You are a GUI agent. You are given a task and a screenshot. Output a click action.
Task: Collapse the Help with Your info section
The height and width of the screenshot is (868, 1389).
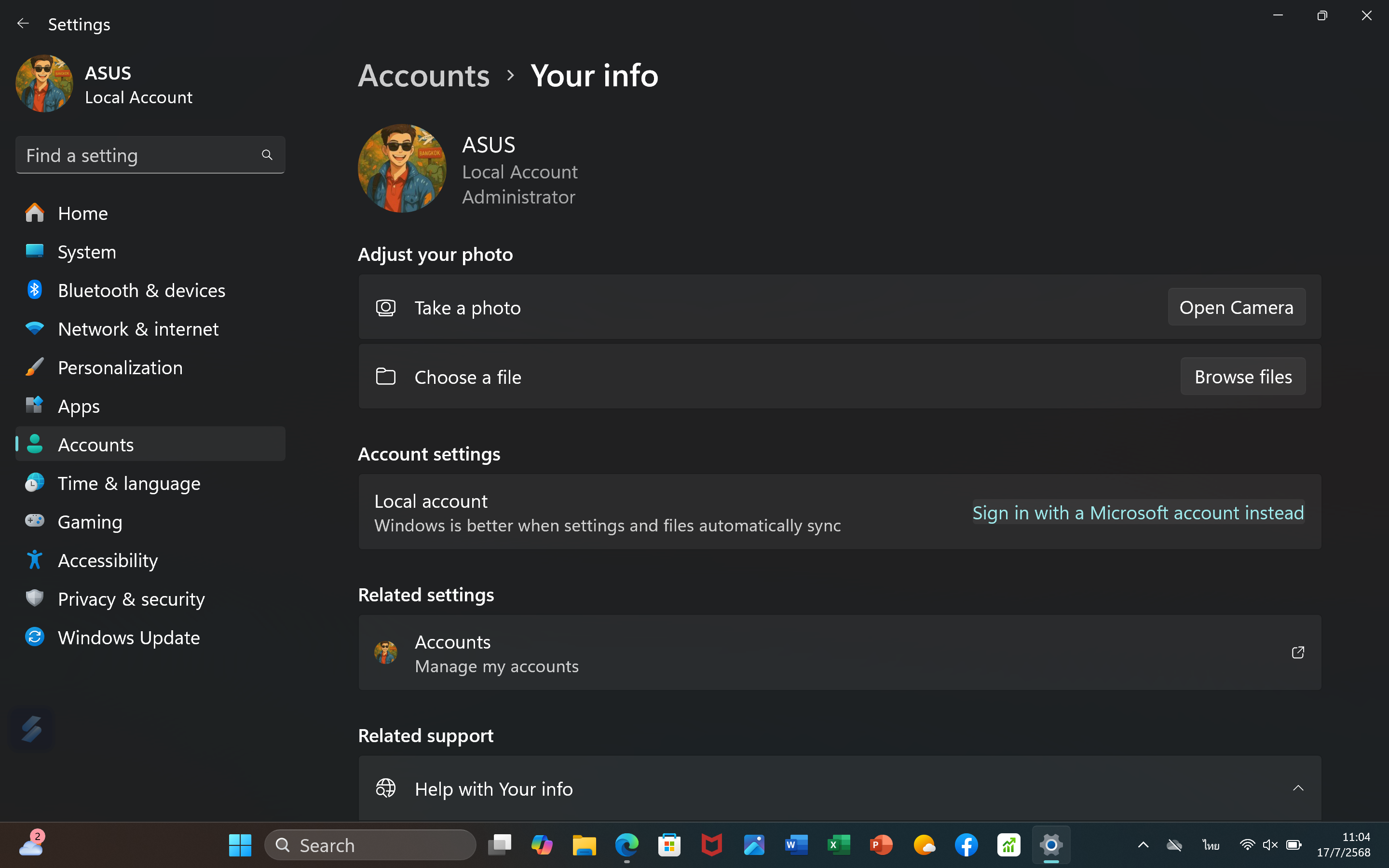tap(1298, 788)
